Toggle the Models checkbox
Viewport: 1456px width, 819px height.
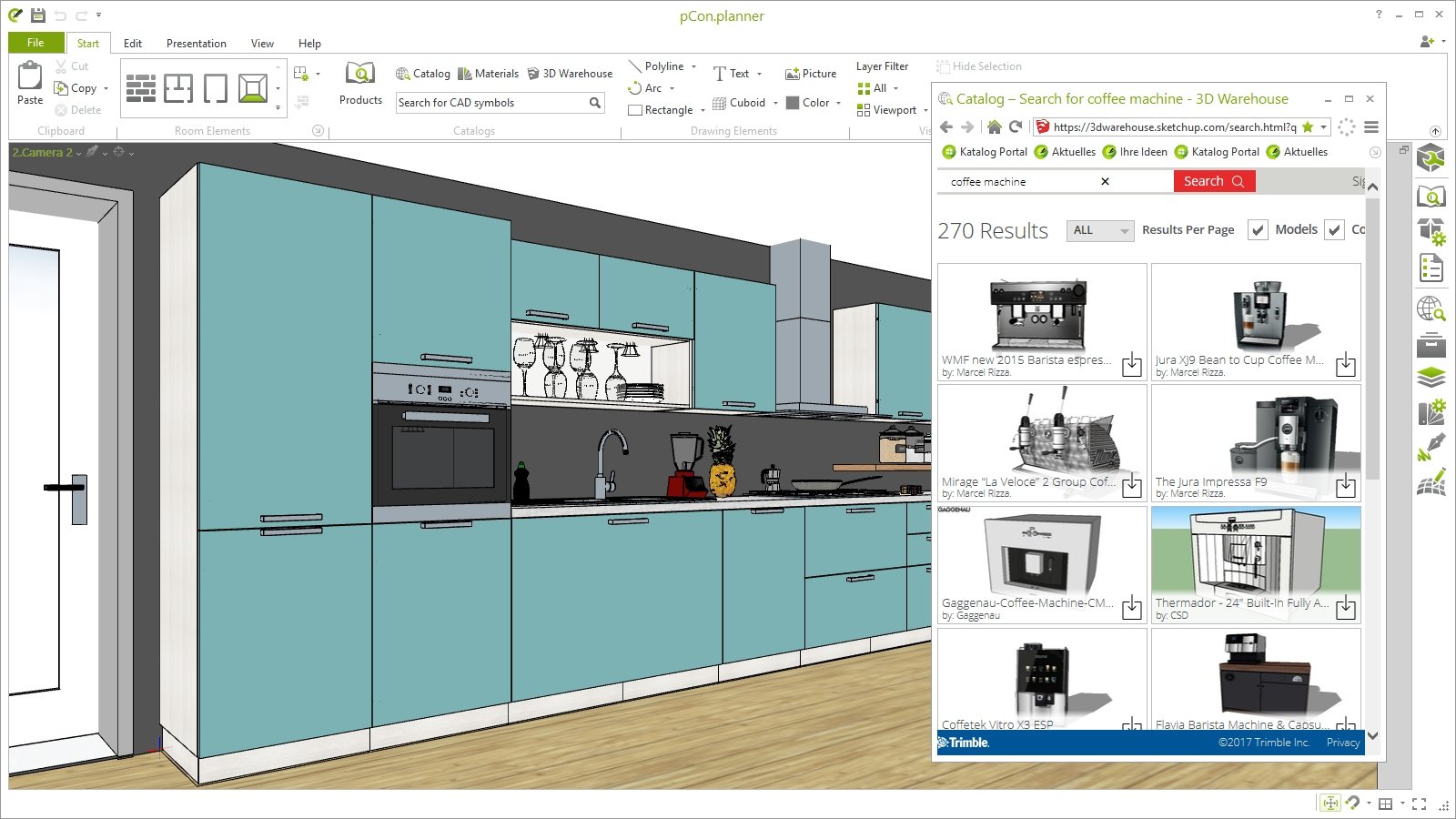tap(1258, 230)
